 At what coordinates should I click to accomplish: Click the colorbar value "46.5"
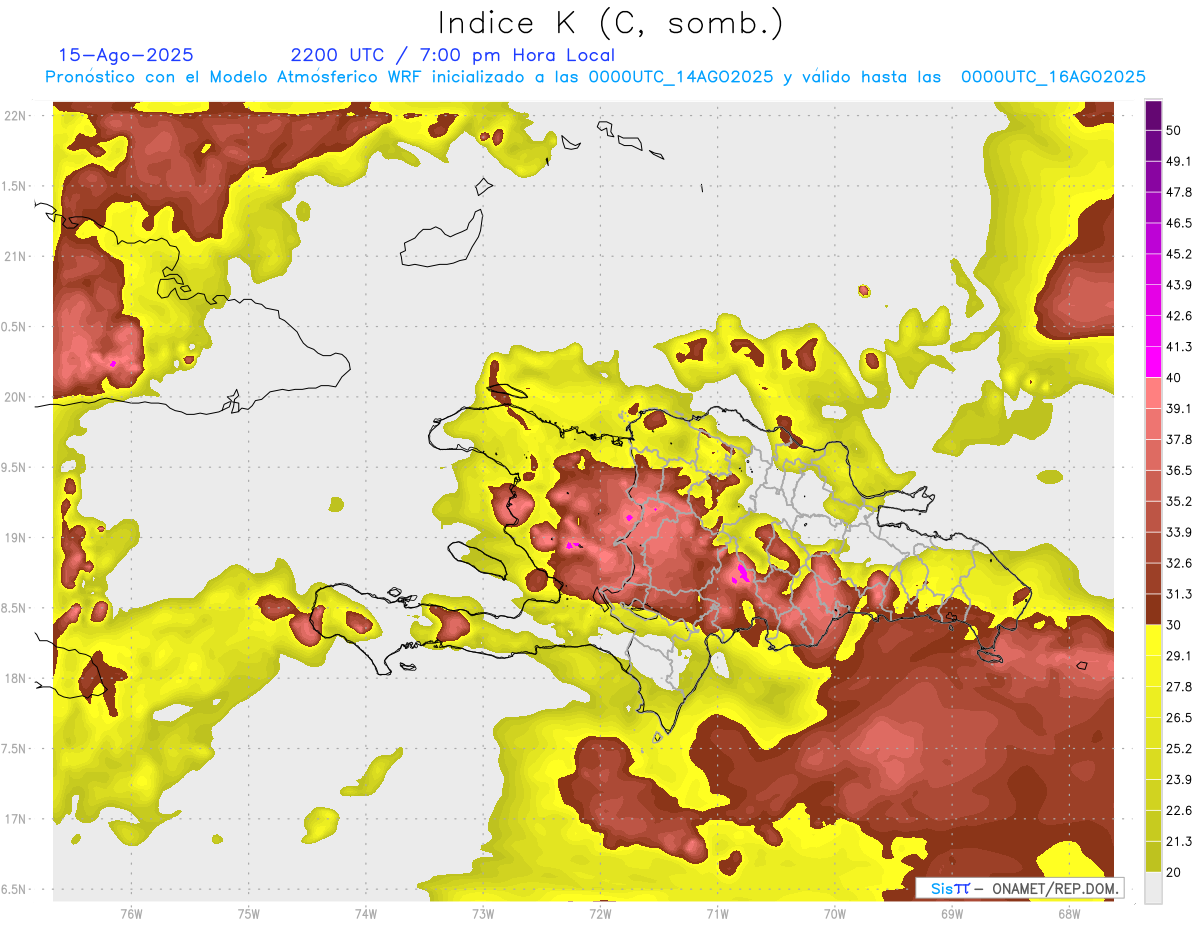coord(1179,223)
